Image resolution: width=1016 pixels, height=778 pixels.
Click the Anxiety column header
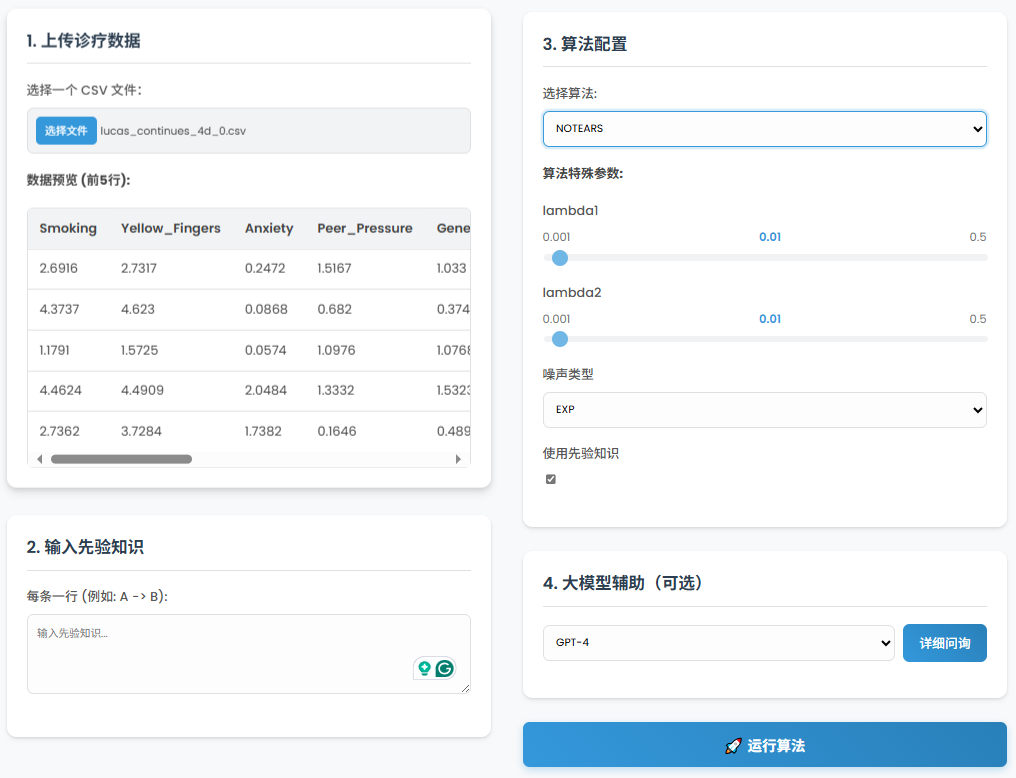(x=269, y=229)
